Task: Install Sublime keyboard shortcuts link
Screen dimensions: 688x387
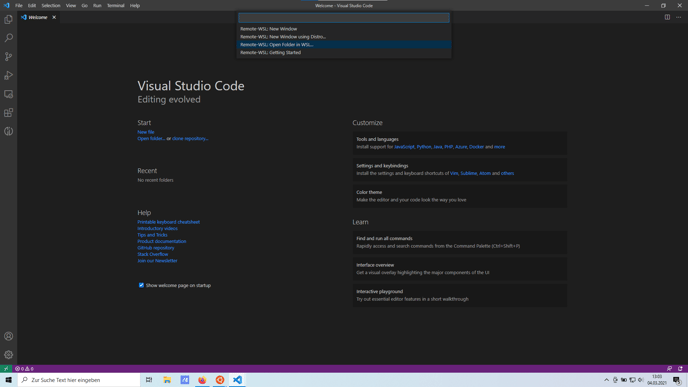Action: coord(469,173)
